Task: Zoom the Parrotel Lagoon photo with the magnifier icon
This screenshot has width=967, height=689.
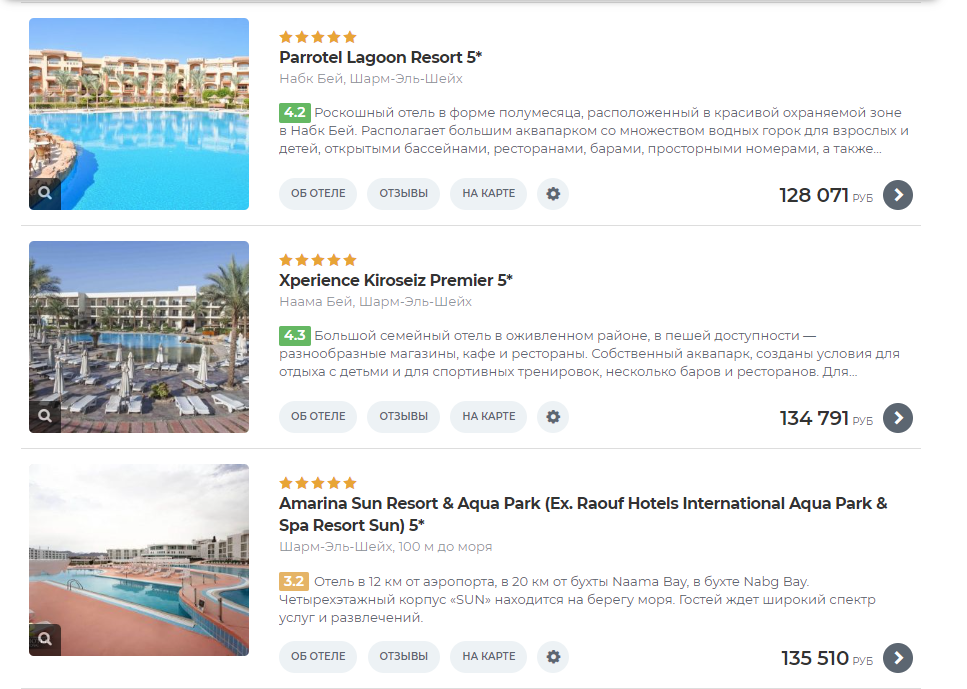Action: coord(45,193)
